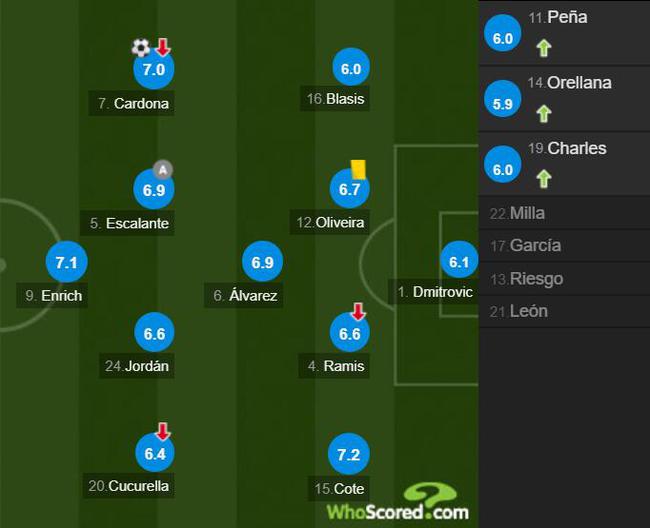Click the green sub-on arrow under Peña
650x528 pixels.
[544, 48]
